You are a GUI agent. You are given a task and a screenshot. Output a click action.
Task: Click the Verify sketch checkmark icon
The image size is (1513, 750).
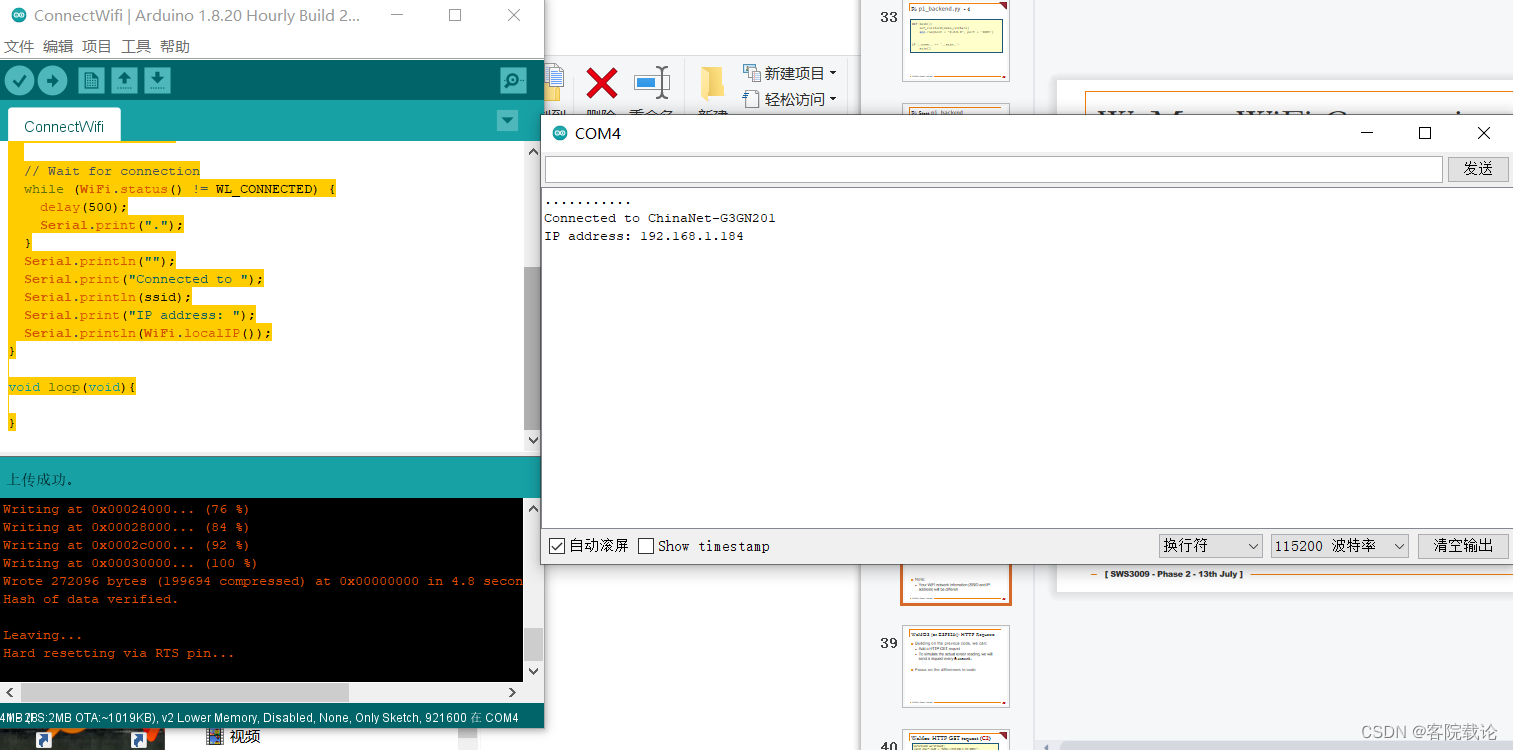point(20,81)
